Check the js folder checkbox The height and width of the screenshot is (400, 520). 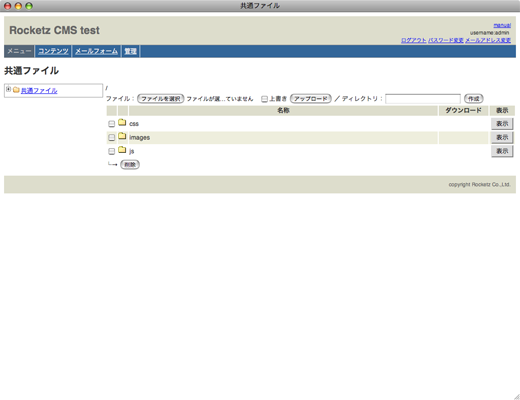(112, 151)
